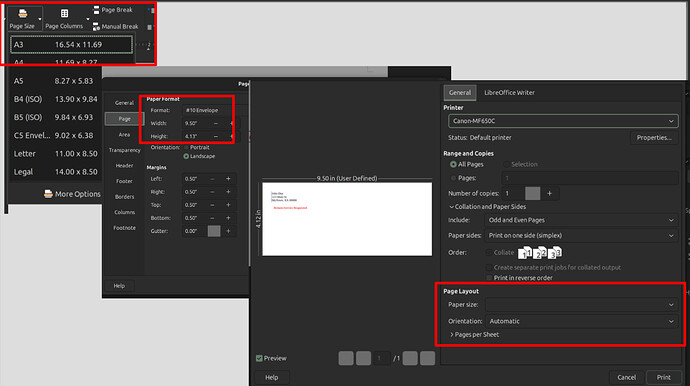The image size is (690, 386).
Task: Decrease the Top margin with minus
Action: (x=212, y=205)
